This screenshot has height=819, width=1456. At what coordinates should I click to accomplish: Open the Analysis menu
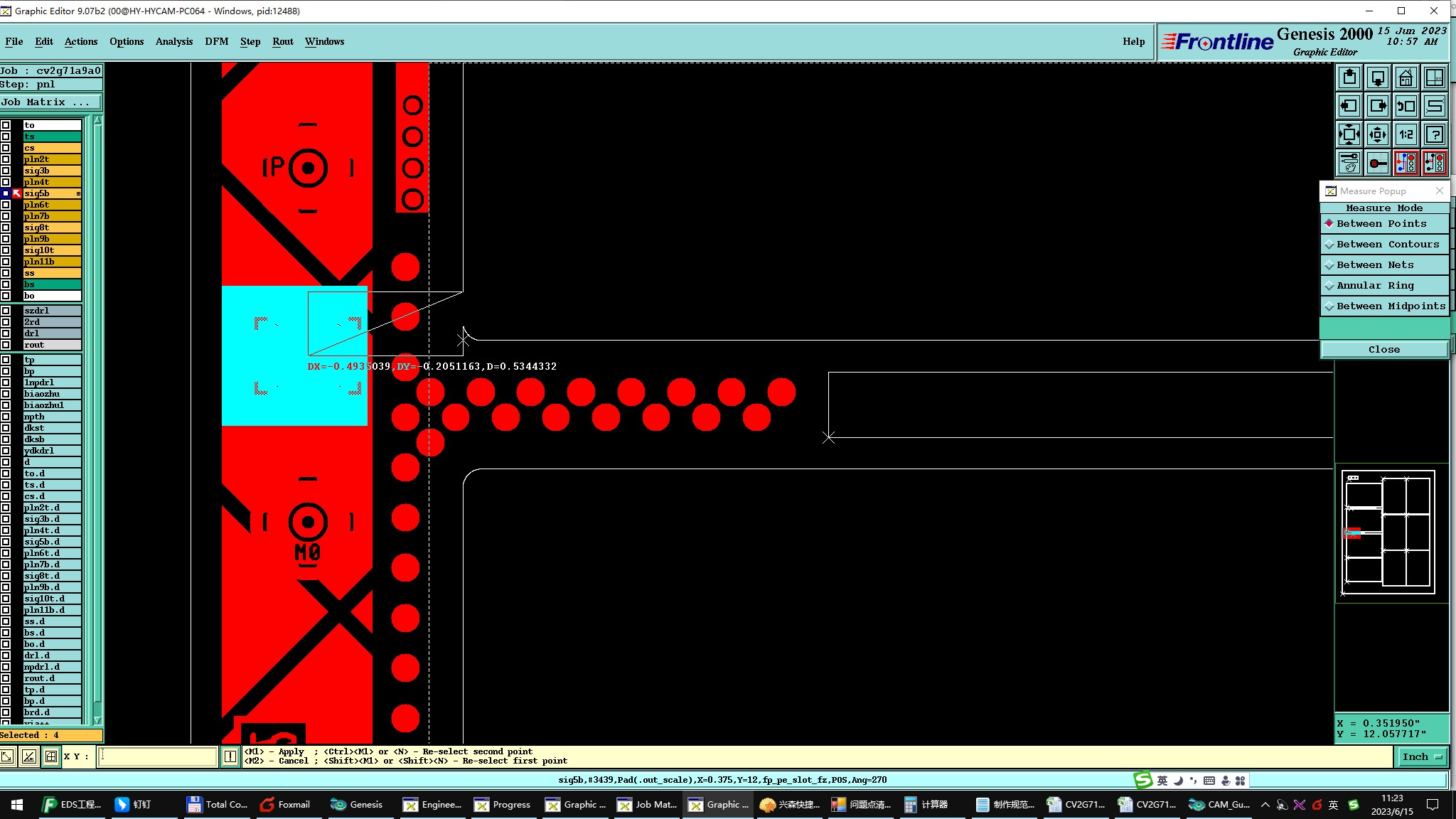174,41
